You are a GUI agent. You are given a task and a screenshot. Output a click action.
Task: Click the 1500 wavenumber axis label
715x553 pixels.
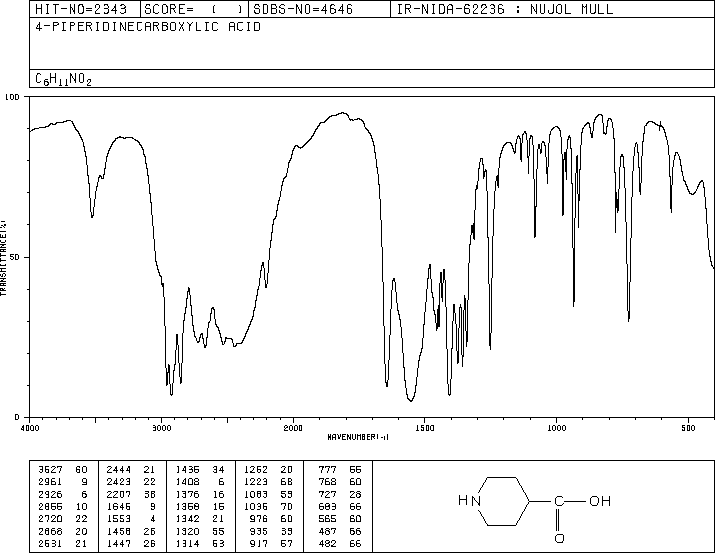(x=425, y=428)
